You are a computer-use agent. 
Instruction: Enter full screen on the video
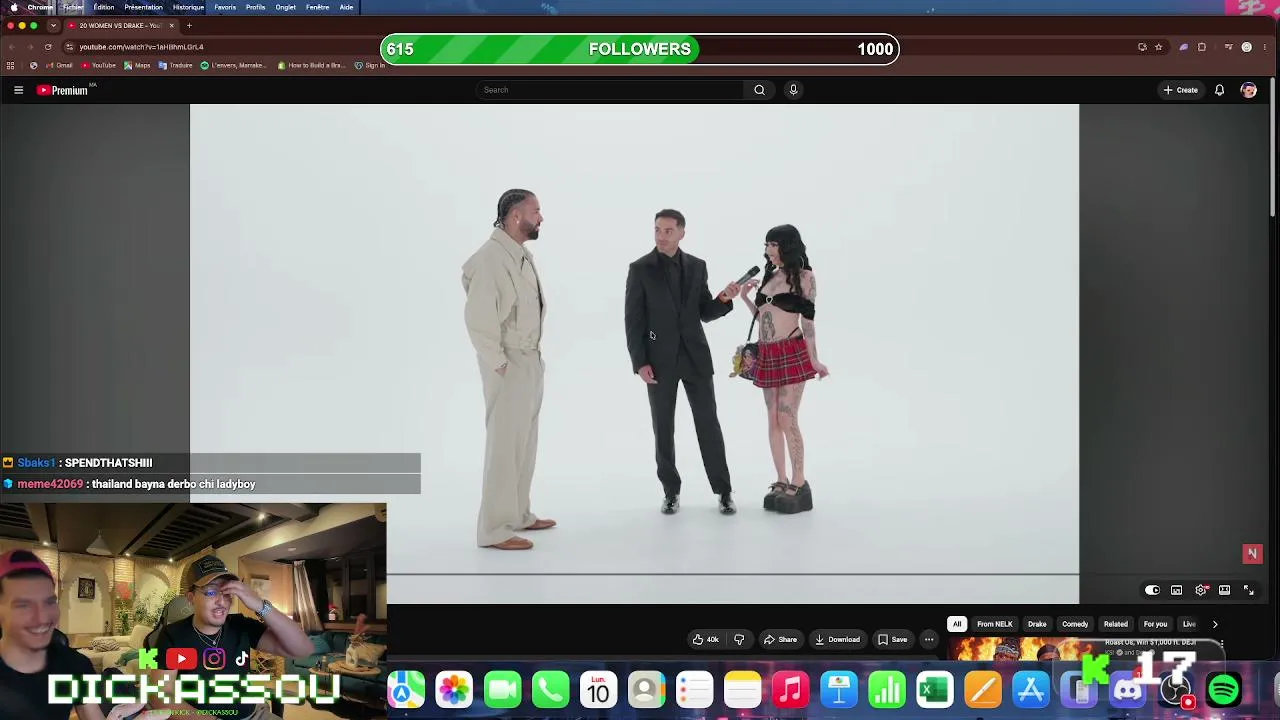click(1248, 590)
